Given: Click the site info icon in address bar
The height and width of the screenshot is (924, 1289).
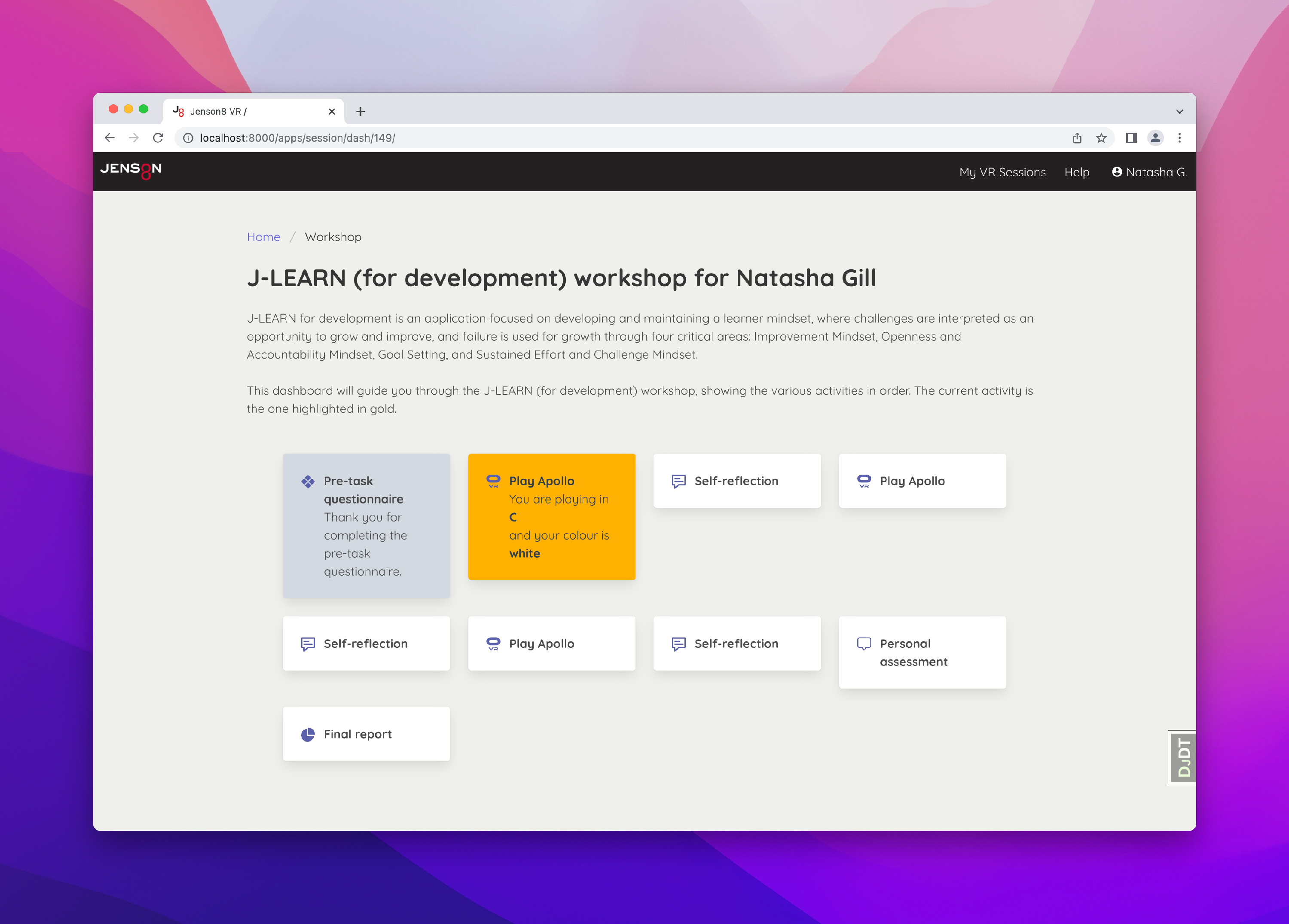Looking at the screenshot, I should (188, 138).
